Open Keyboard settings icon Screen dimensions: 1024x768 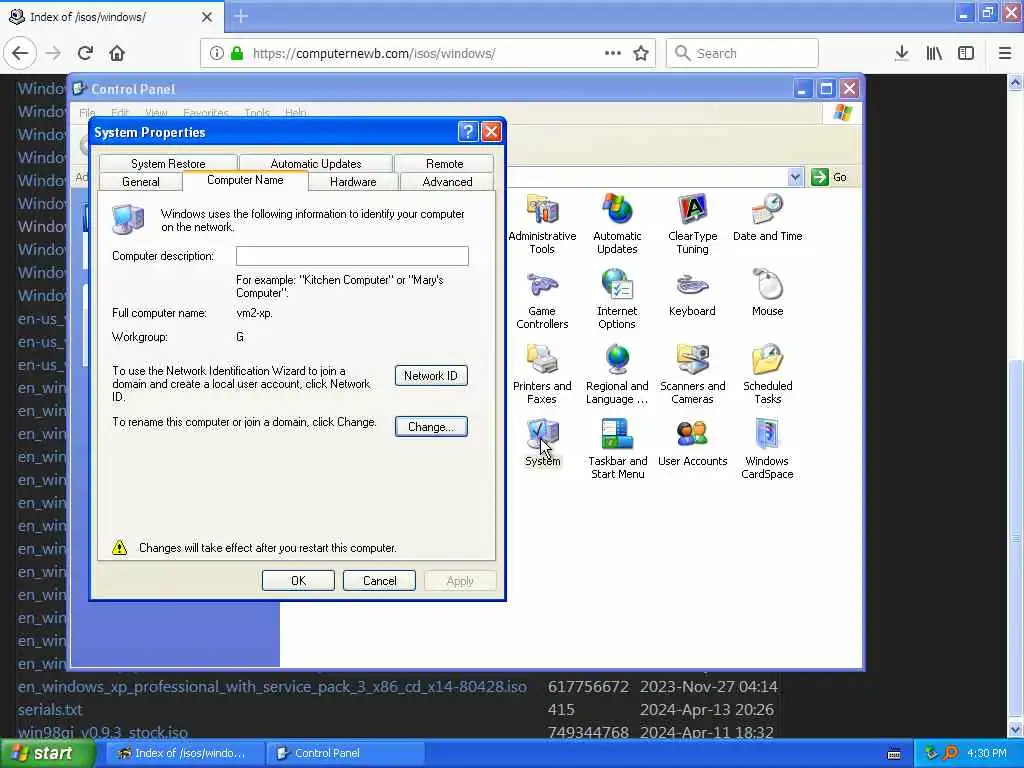(x=692, y=293)
